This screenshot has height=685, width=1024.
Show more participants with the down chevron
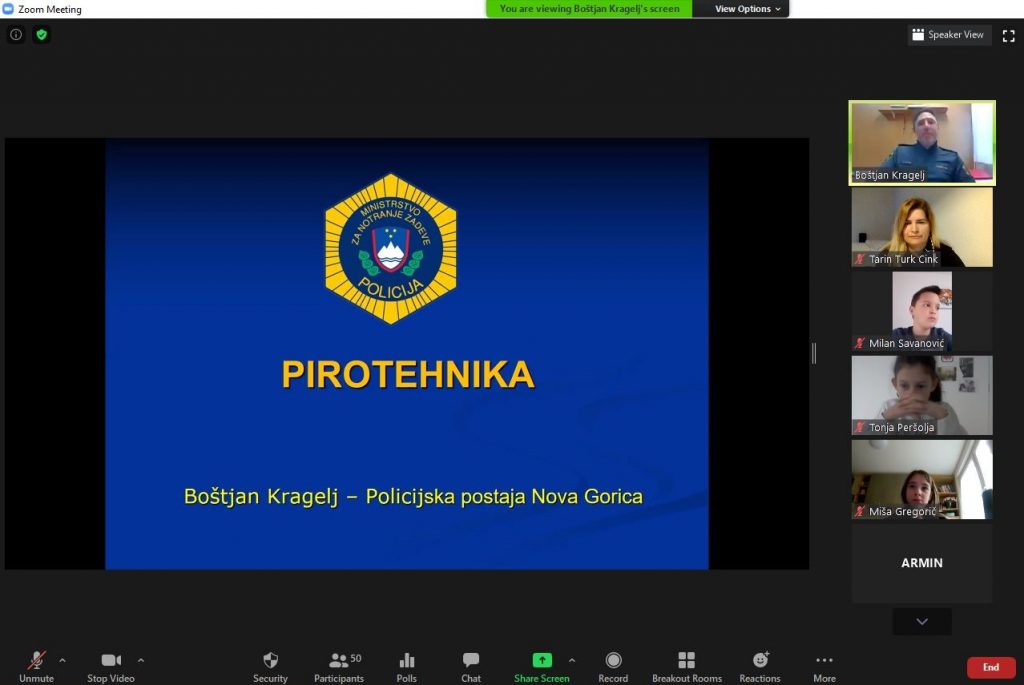(x=921, y=622)
